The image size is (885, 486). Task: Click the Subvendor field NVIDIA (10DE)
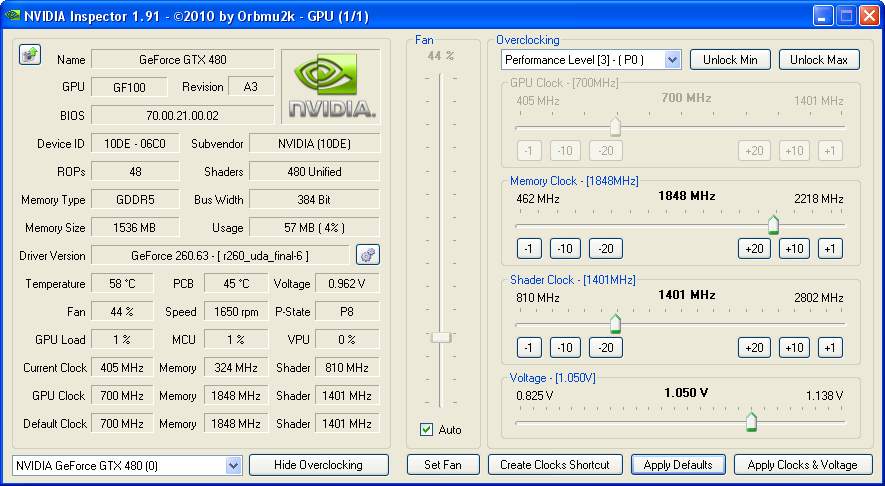point(314,143)
